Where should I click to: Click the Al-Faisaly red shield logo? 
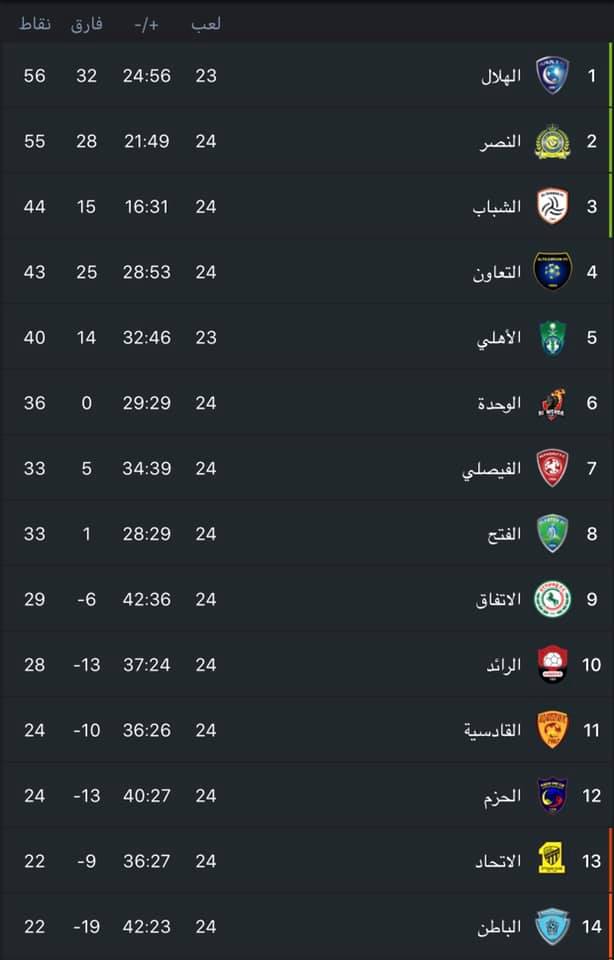click(552, 468)
